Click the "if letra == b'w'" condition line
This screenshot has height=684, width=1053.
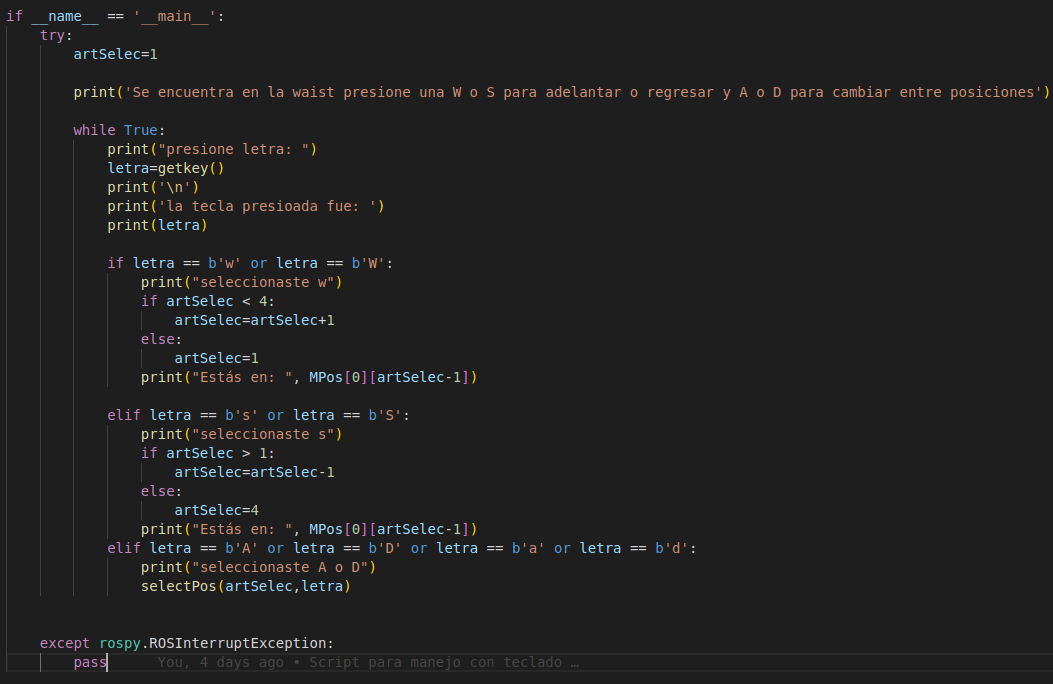250,263
